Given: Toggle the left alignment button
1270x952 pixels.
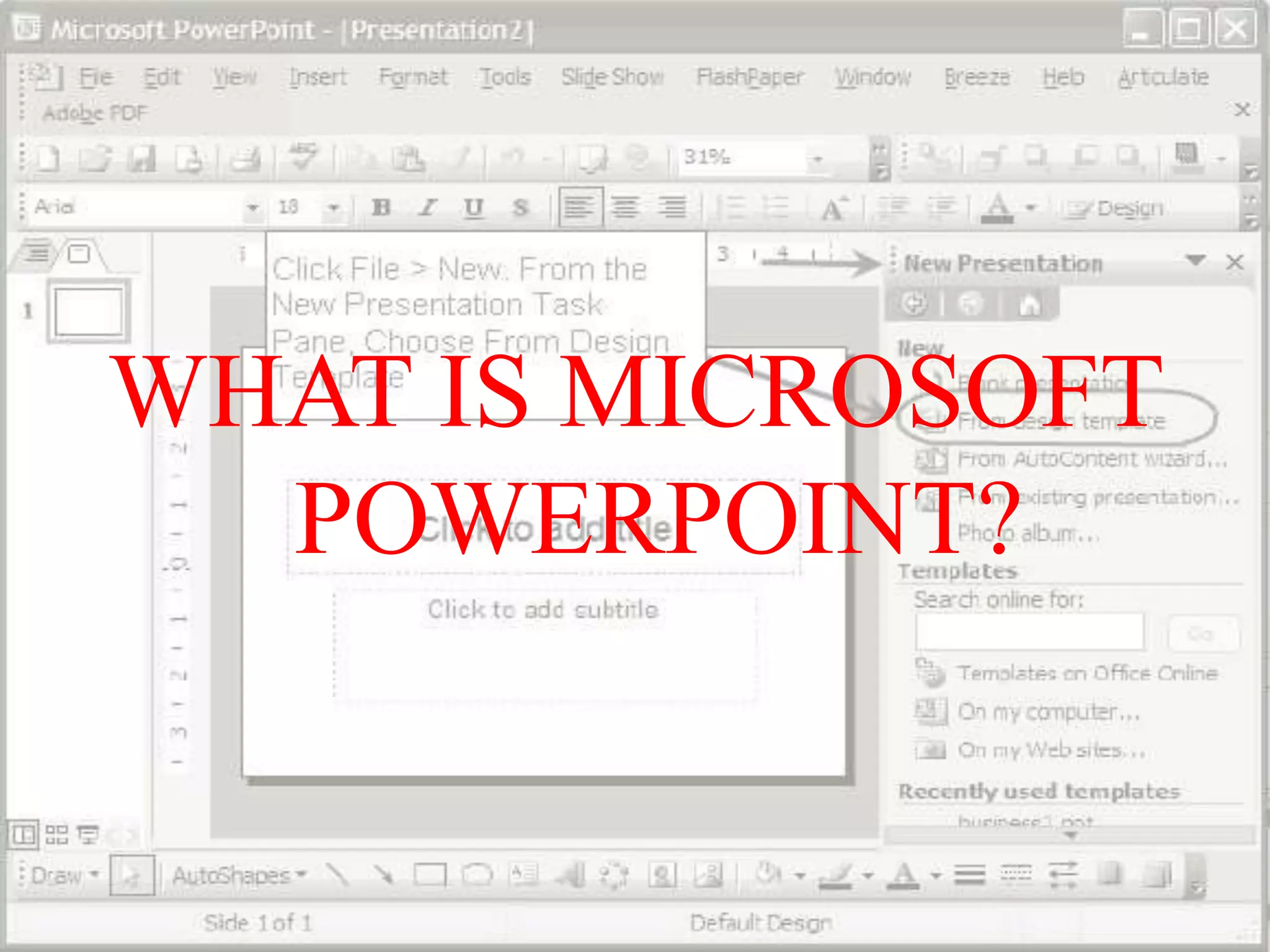Looking at the screenshot, I should click(580, 207).
